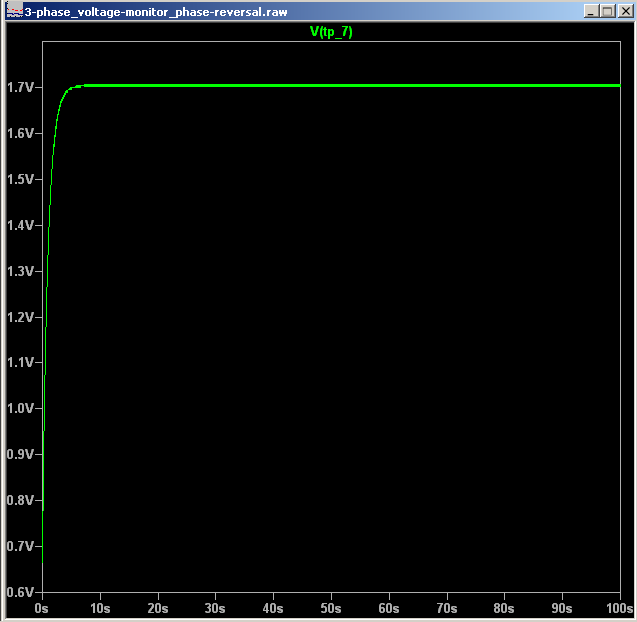Click the 1.1V vertical axis label
This screenshot has height=622, width=637.
[x=20, y=362]
